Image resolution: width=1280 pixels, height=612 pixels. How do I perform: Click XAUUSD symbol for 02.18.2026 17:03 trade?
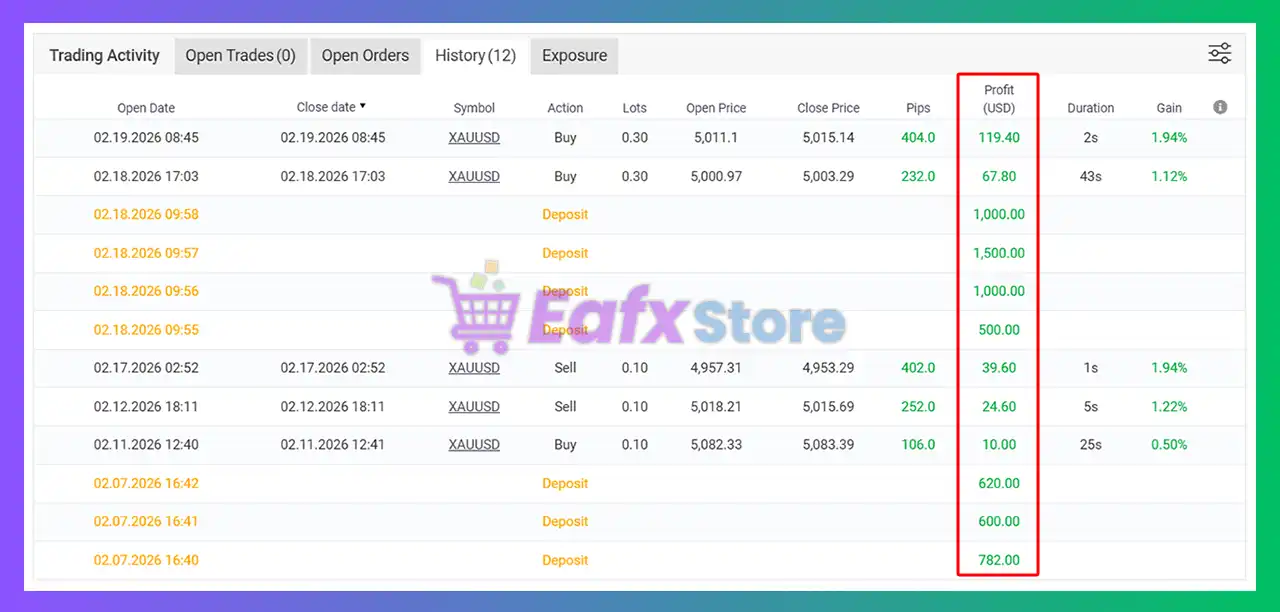click(474, 176)
